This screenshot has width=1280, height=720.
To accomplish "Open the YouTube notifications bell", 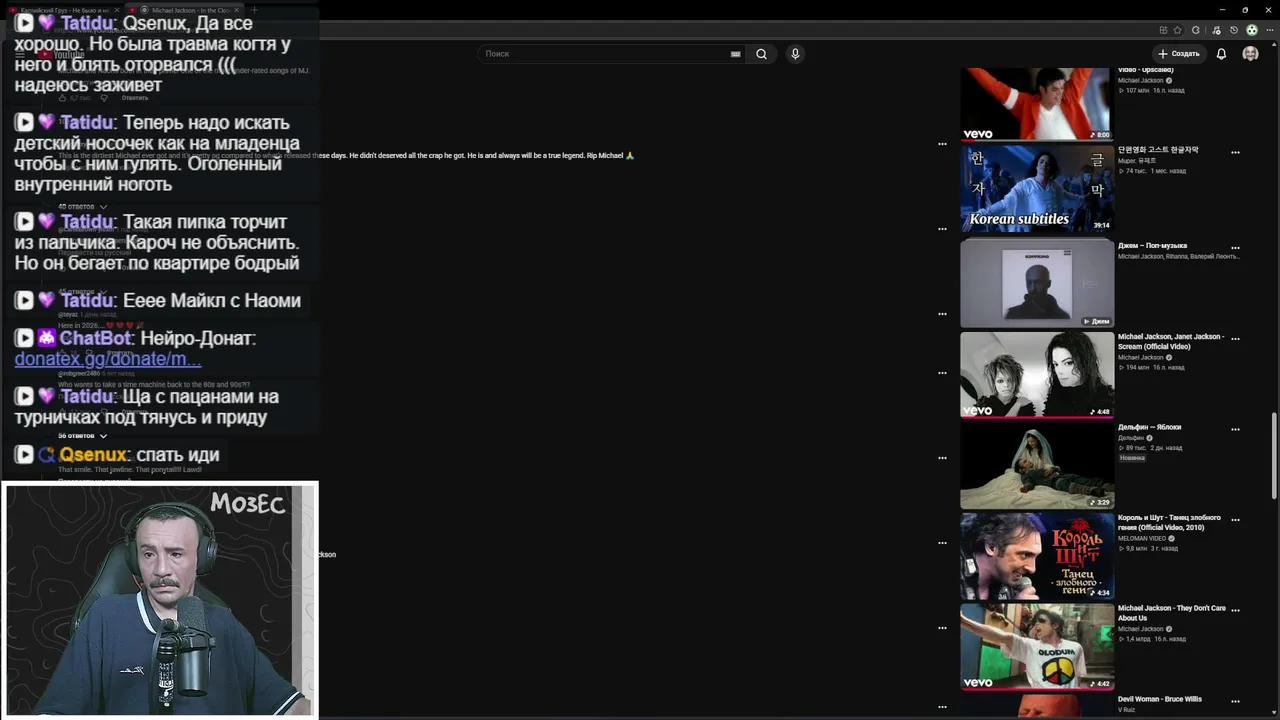I will [1221, 54].
